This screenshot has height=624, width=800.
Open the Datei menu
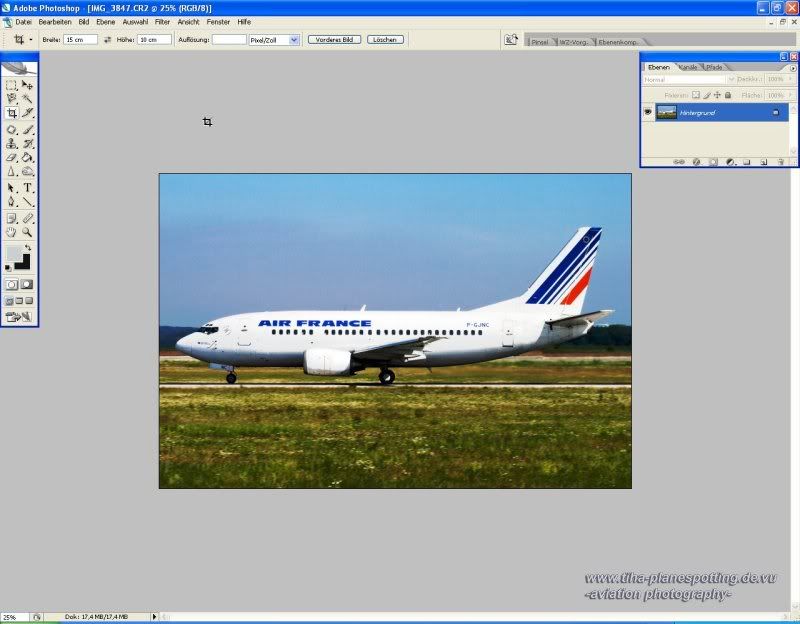(x=23, y=22)
